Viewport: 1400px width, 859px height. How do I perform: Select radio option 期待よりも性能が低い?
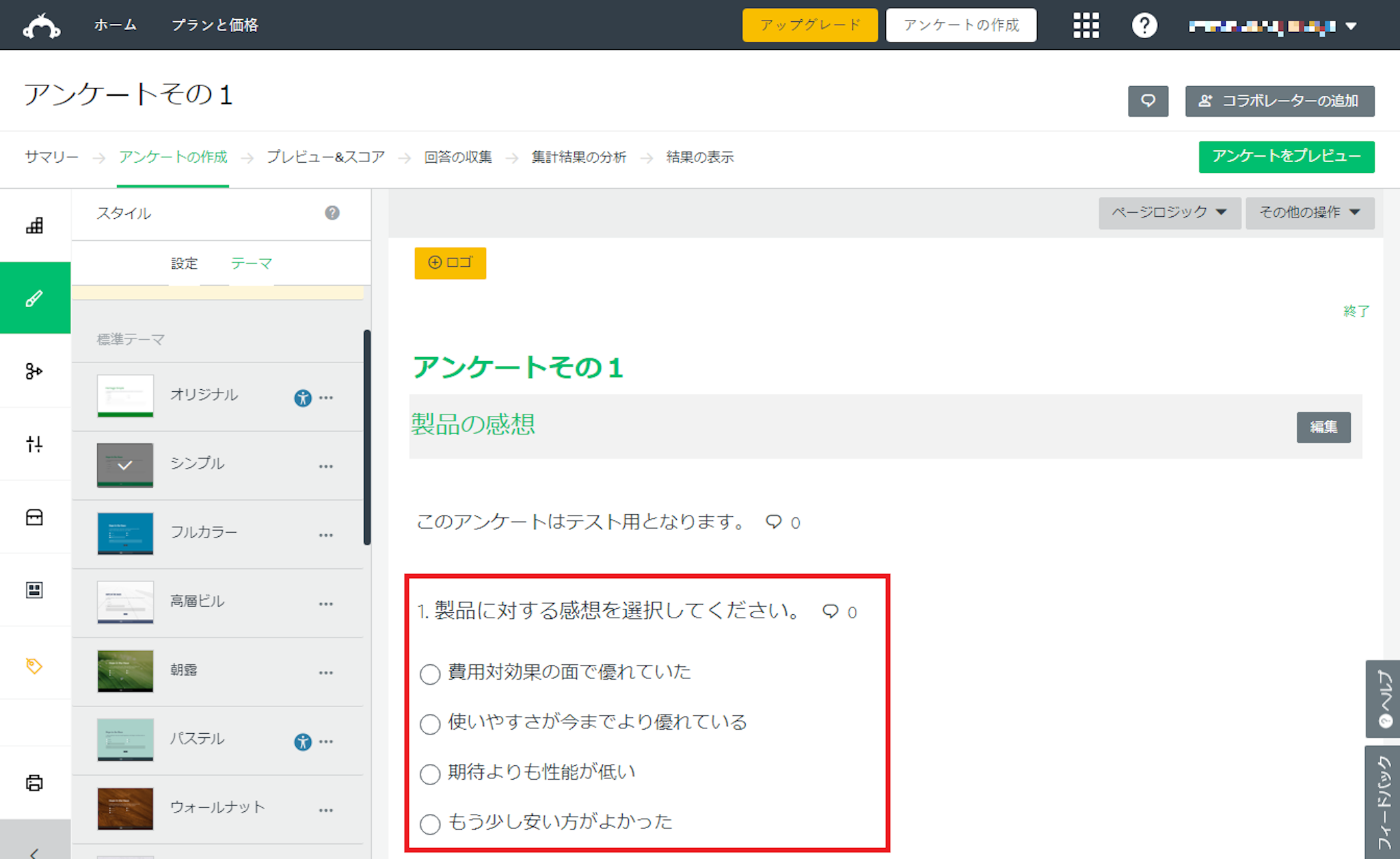(x=430, y=774)
